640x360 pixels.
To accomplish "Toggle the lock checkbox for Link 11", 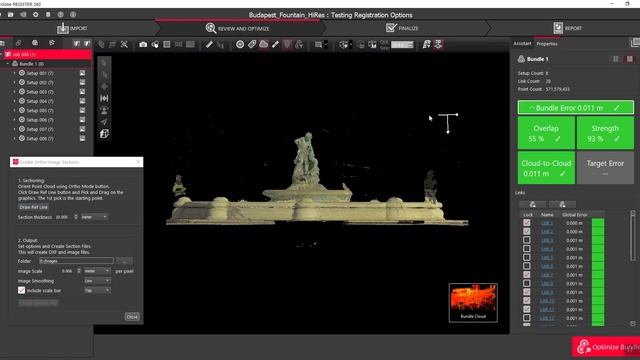I will pyautogui.click(x=527, y=309).
